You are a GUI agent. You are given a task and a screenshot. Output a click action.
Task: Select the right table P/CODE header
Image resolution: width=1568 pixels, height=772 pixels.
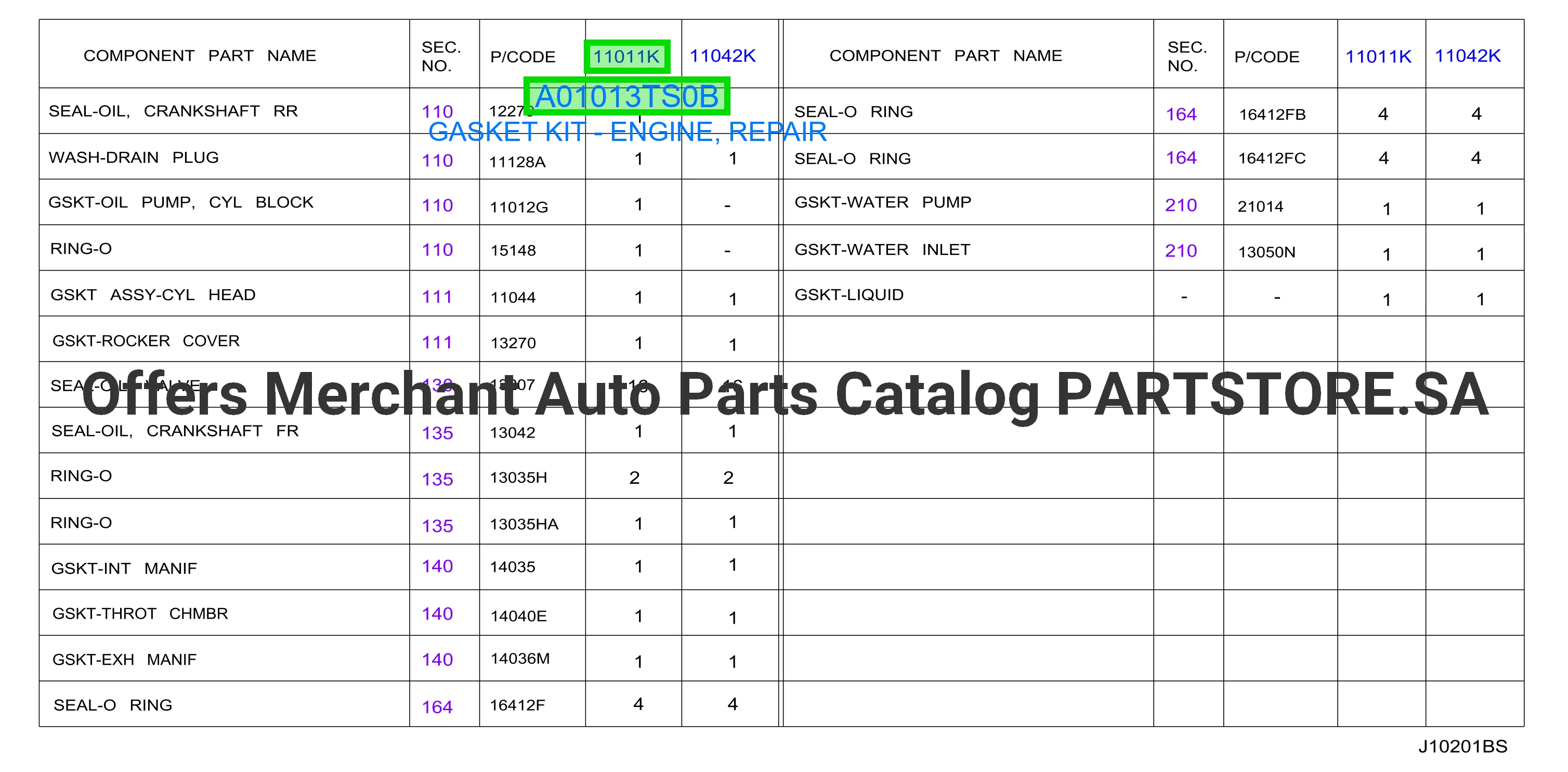tap(1266, 57)
